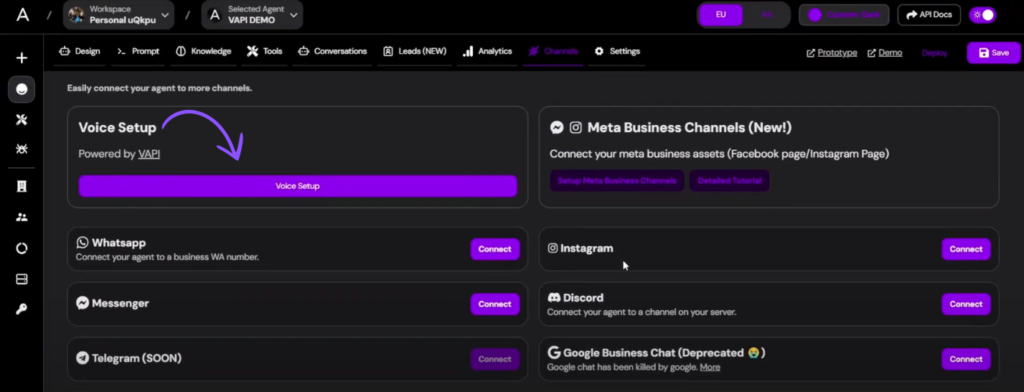Switch to the Prompt tab
This screenshot has height=392, width=1024.
coord(138,51)
